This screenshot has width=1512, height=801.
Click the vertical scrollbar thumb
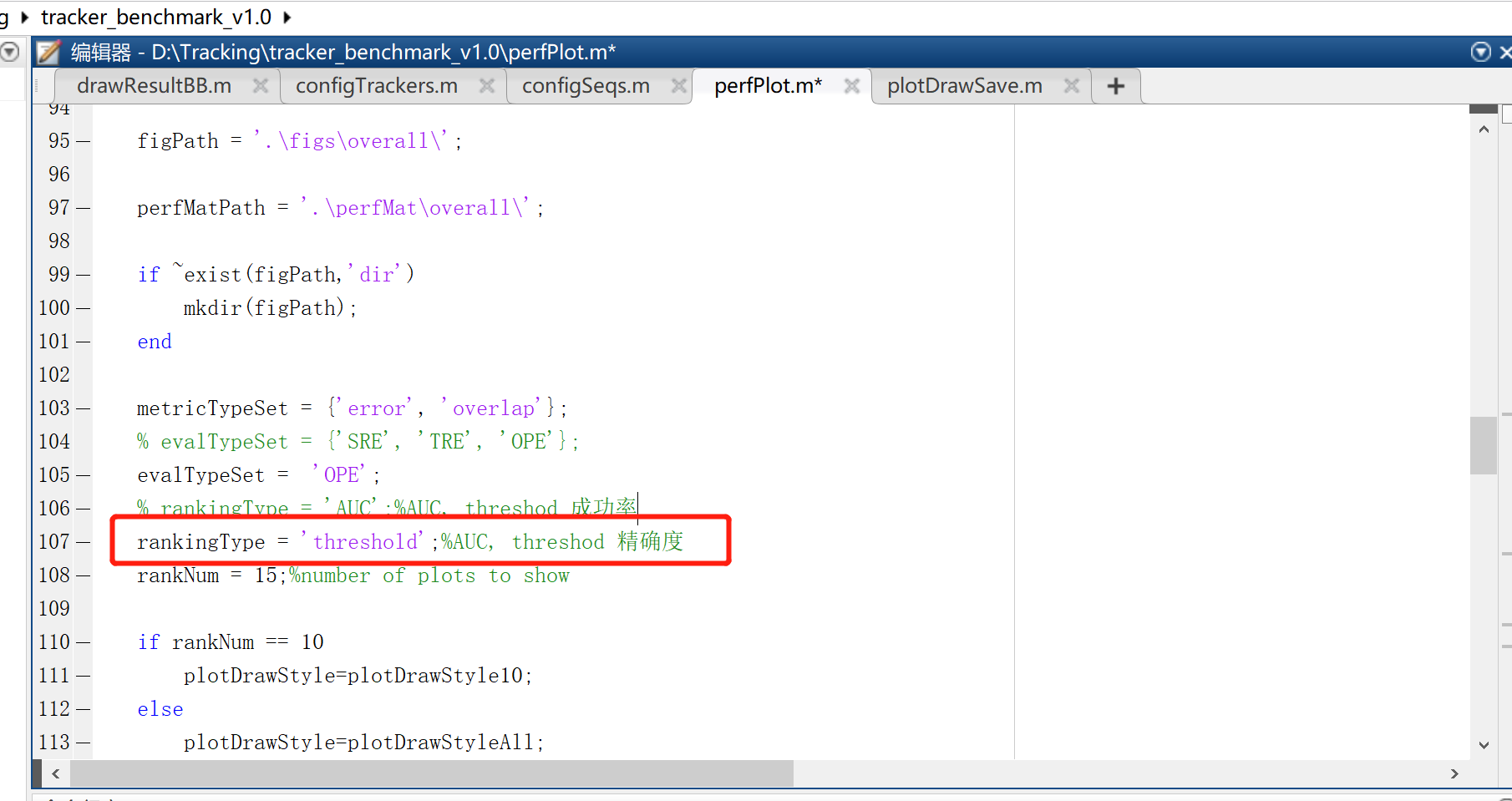pos(1484,445)
